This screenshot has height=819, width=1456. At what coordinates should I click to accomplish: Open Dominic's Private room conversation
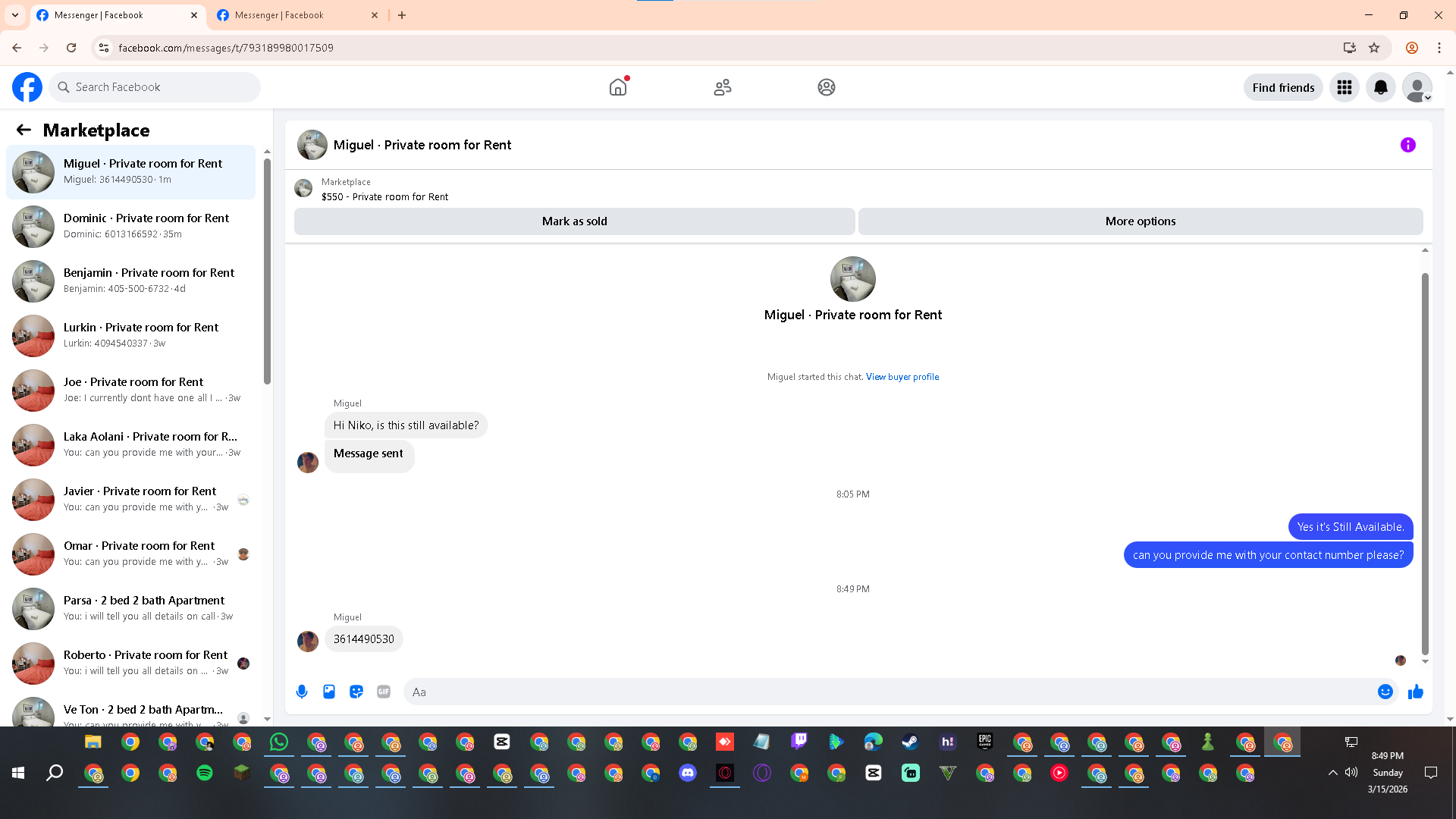point(130,226)
